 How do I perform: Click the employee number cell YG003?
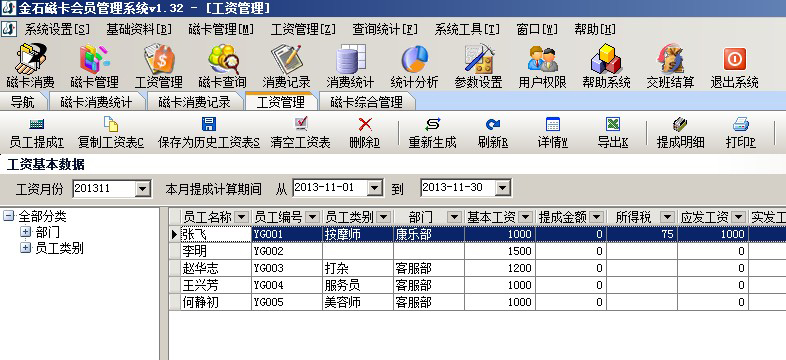tap(287, 268)
